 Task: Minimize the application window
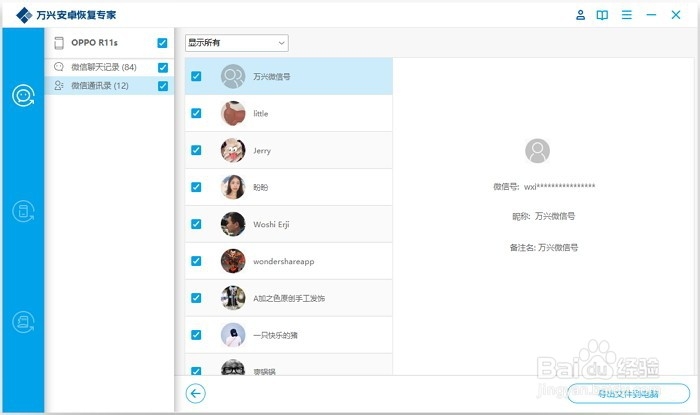(651, 15)
